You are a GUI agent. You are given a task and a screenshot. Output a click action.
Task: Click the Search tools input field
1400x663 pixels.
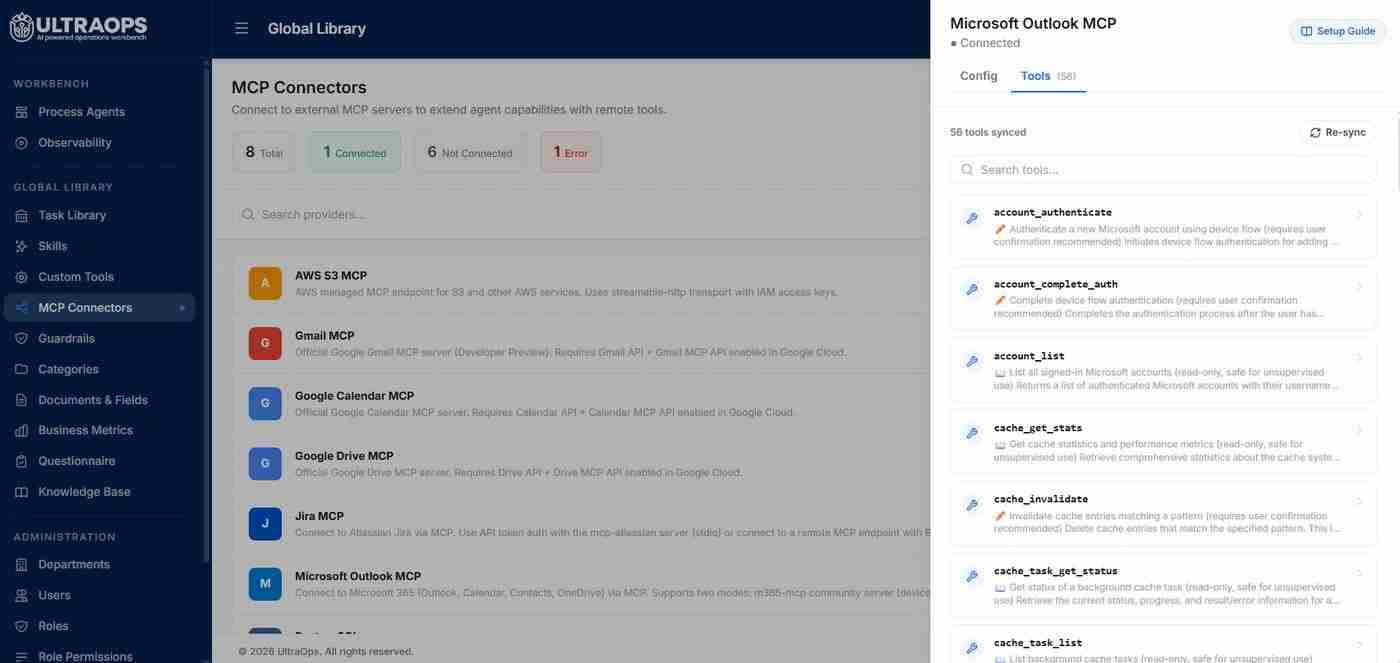coord(1163,169)
